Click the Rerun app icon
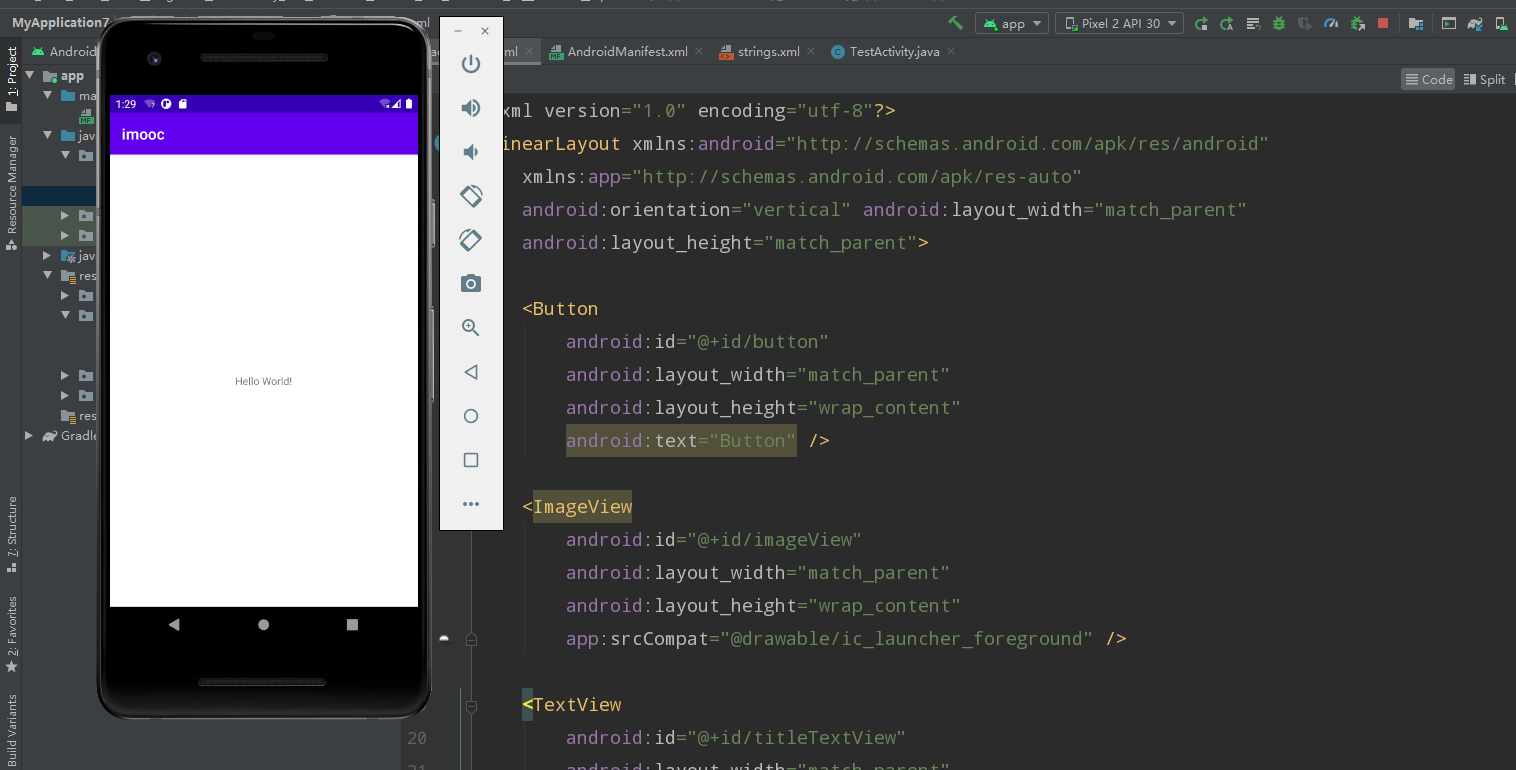Viewport: 1516px width, 770px height. tap(1201, 23)
